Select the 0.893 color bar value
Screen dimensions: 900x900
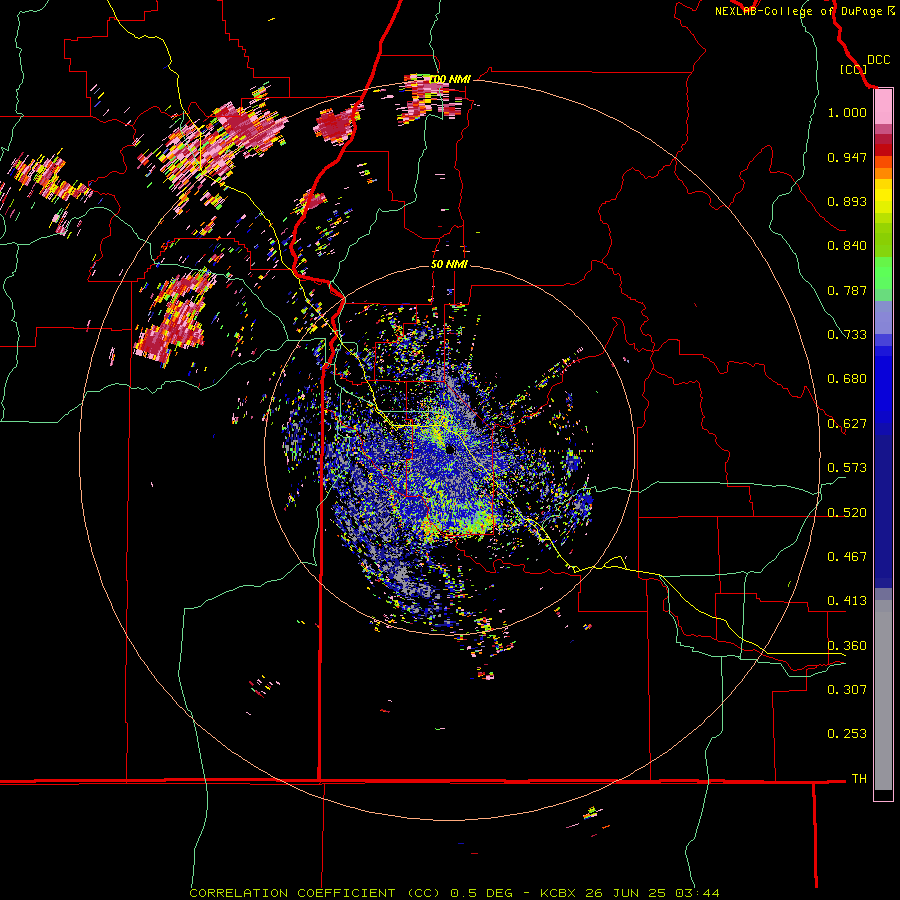847,201
